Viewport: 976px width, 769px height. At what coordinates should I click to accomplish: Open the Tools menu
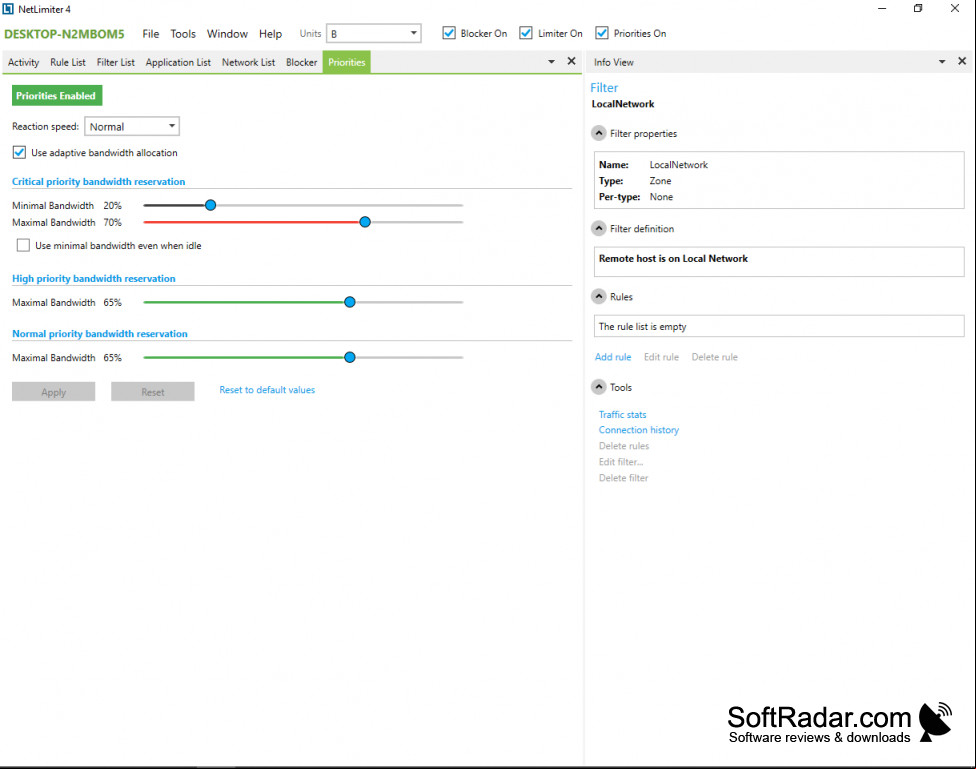click(183, 34)
